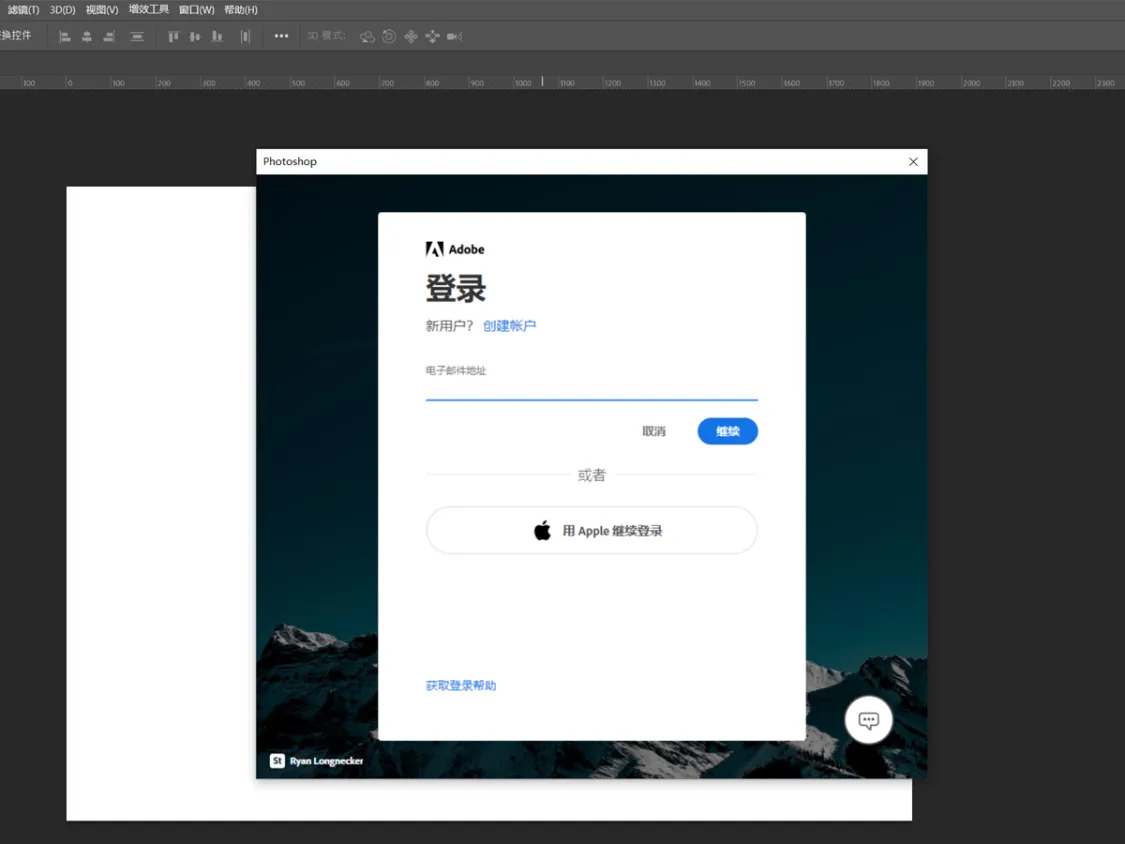Click 用 Apple 继续登录 button
The image size is (1125, 844).
click(591, 530)
